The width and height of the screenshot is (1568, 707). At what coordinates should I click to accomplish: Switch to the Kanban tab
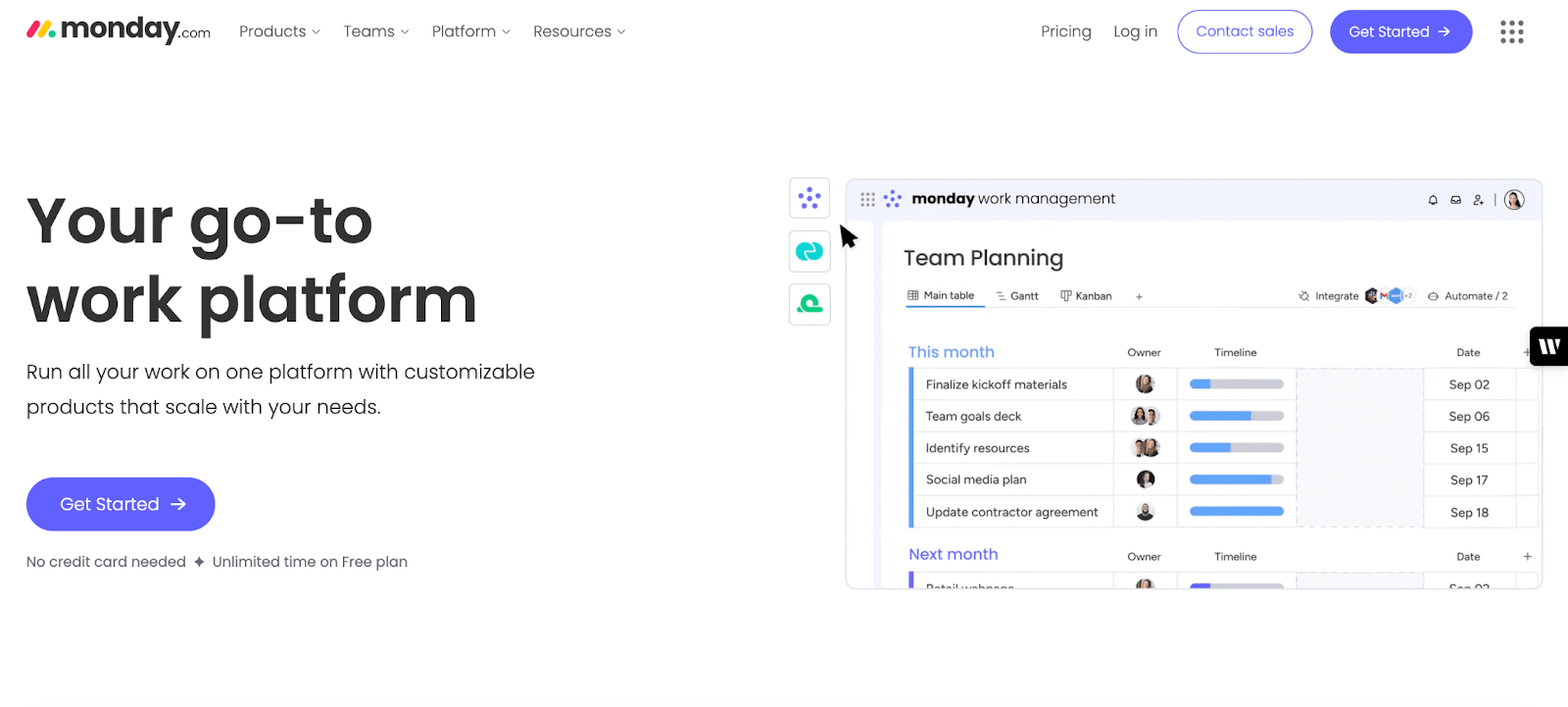click(1086, 296)
